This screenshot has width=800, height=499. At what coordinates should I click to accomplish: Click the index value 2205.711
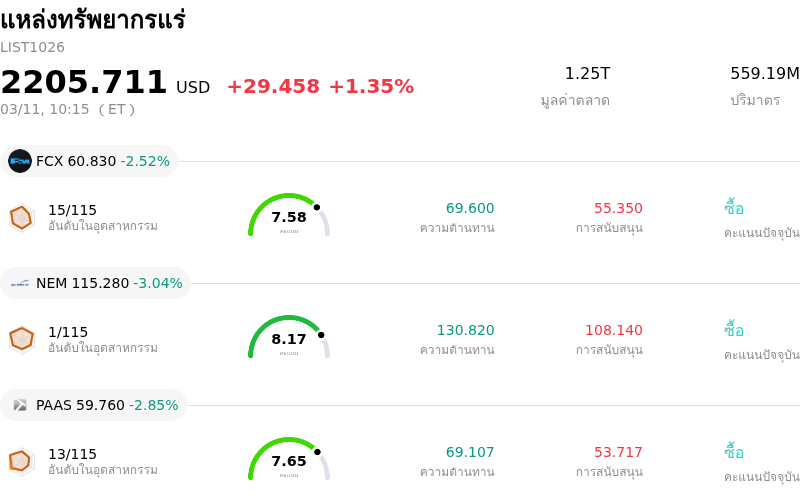tap(84, 83)
